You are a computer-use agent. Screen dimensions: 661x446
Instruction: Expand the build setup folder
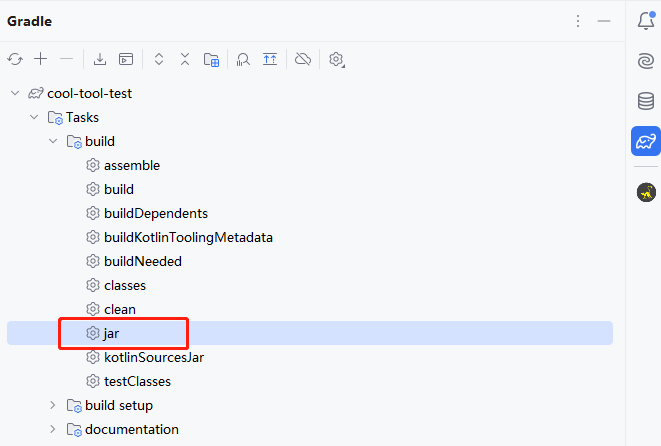pos(53,405)
